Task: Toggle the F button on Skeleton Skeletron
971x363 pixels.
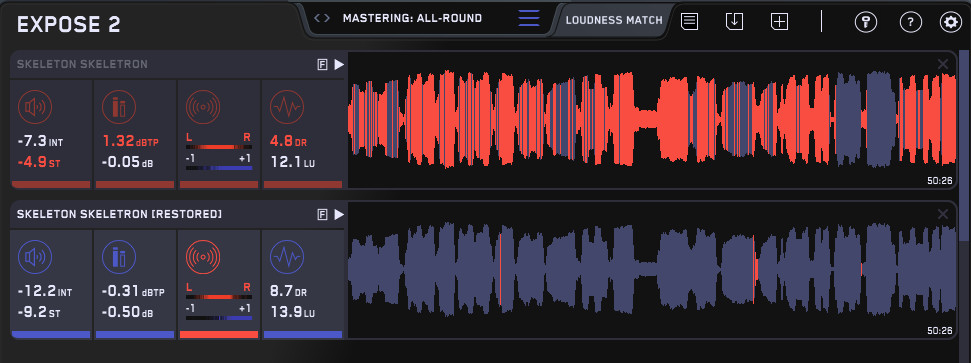Action: [322, 64]
